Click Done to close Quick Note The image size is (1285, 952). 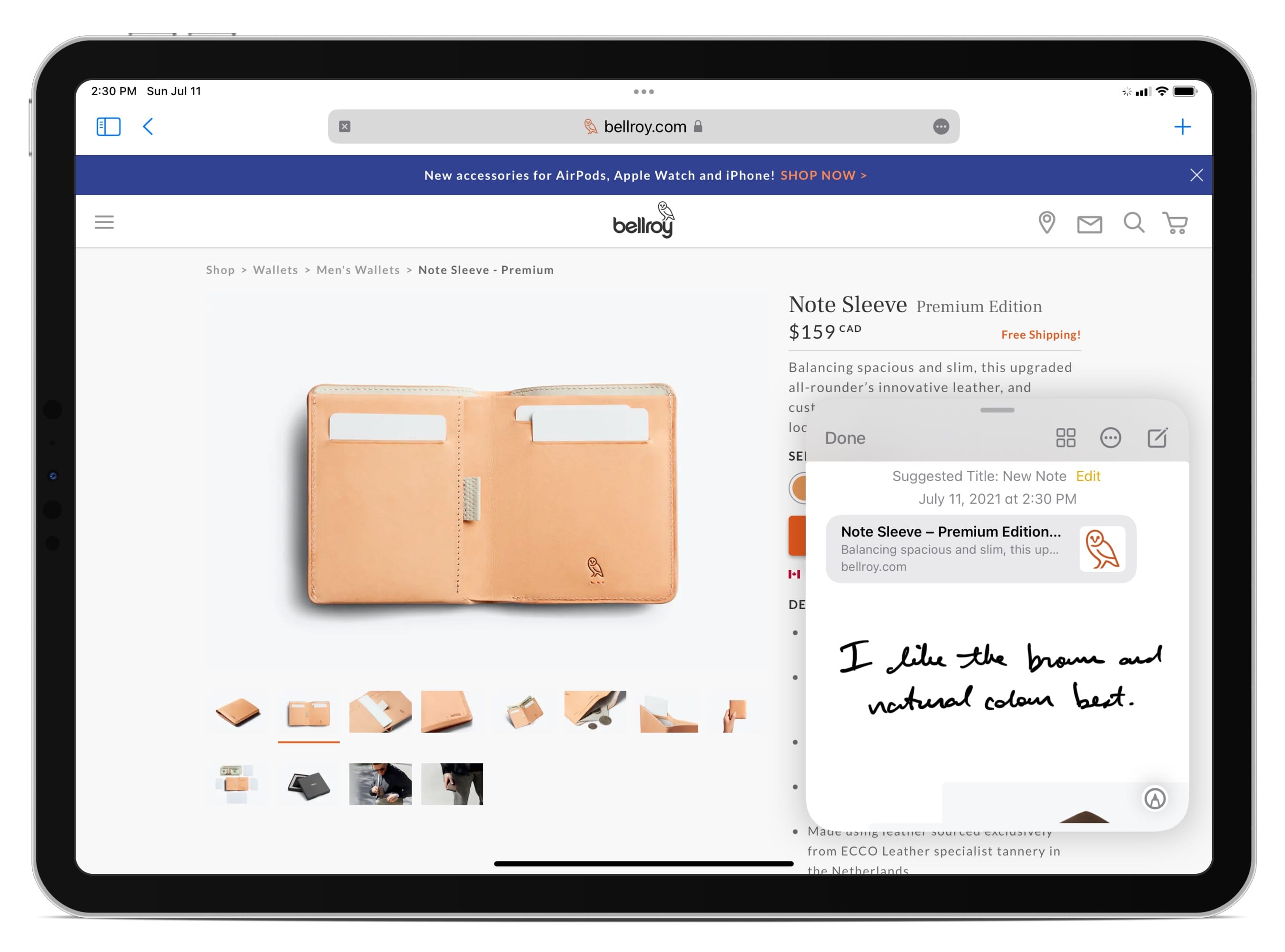point(844,438)
